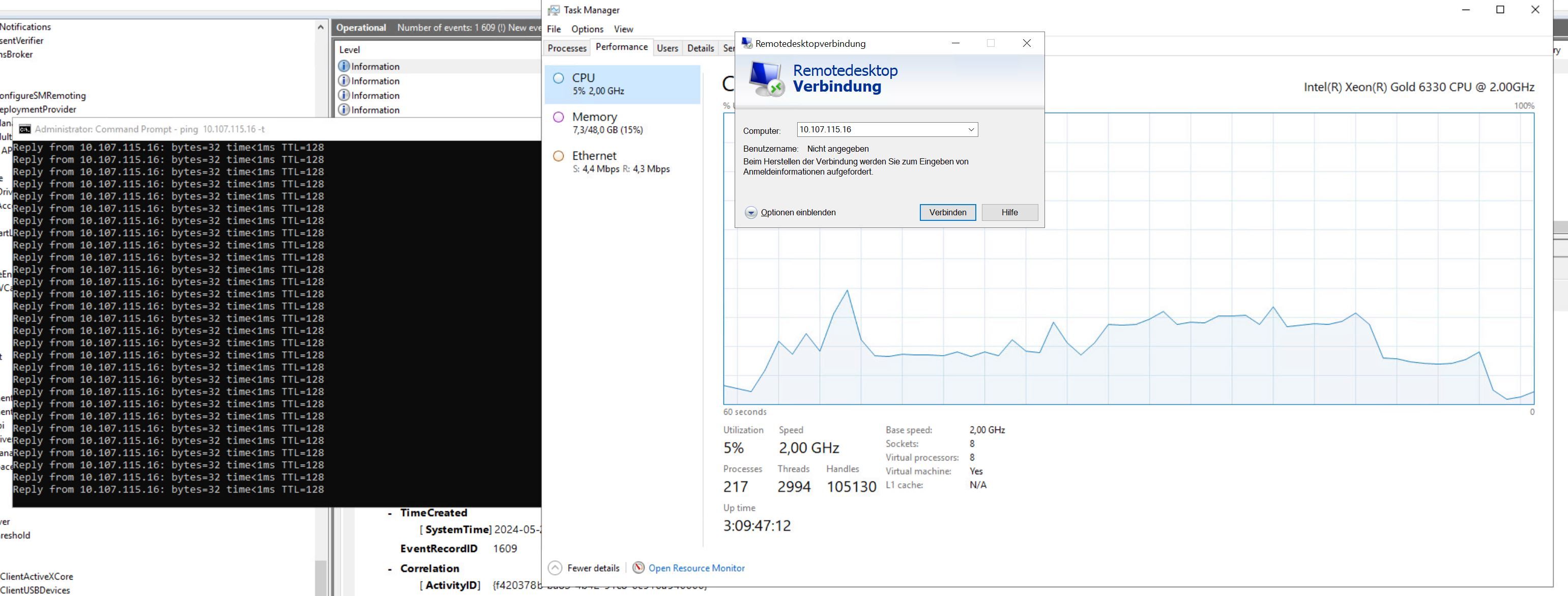1568x596 pixels.
Task: Switch to the Users tab
Action: pyautogui.click(x=667, y=48)
